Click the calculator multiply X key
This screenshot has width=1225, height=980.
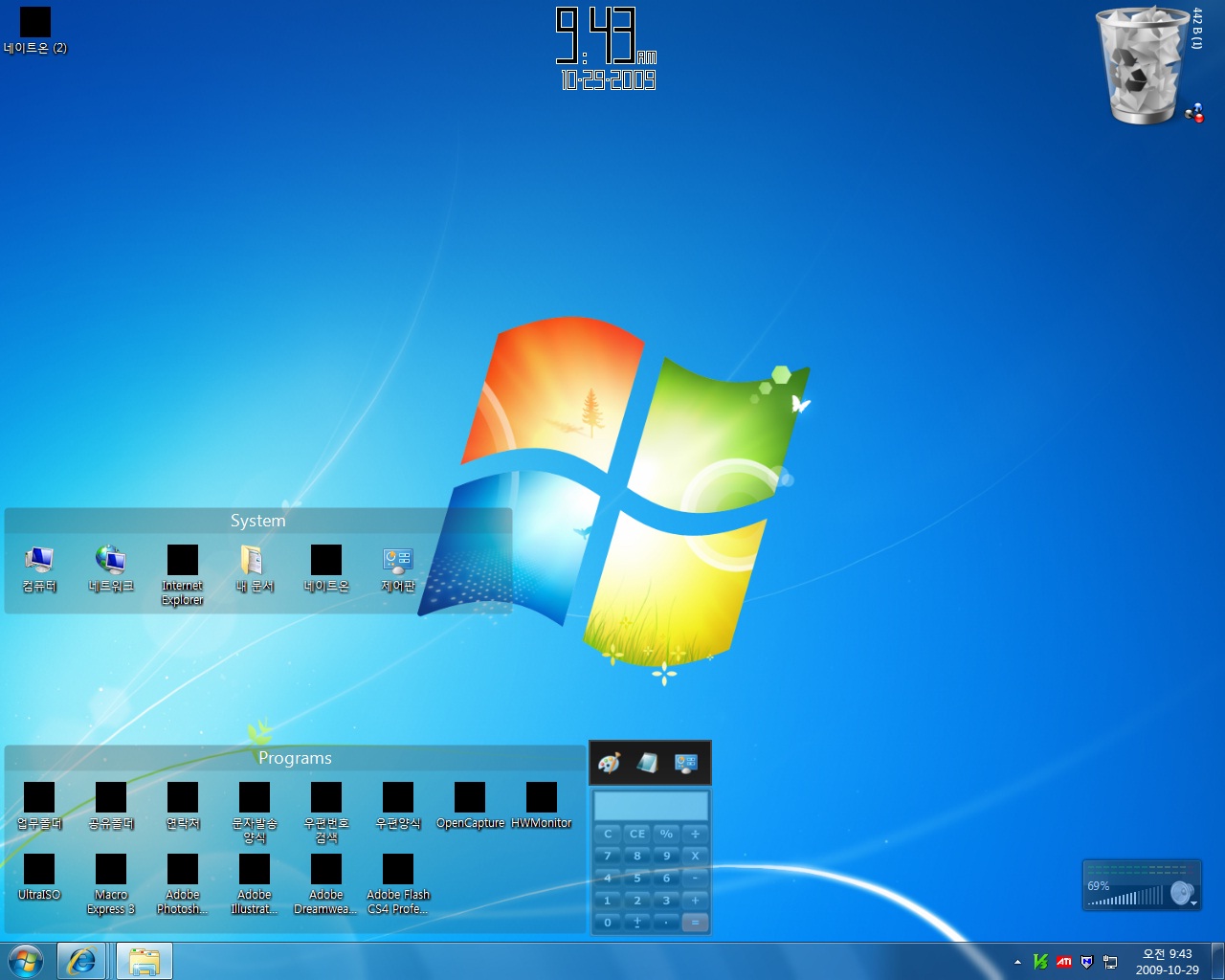[696, 856]
